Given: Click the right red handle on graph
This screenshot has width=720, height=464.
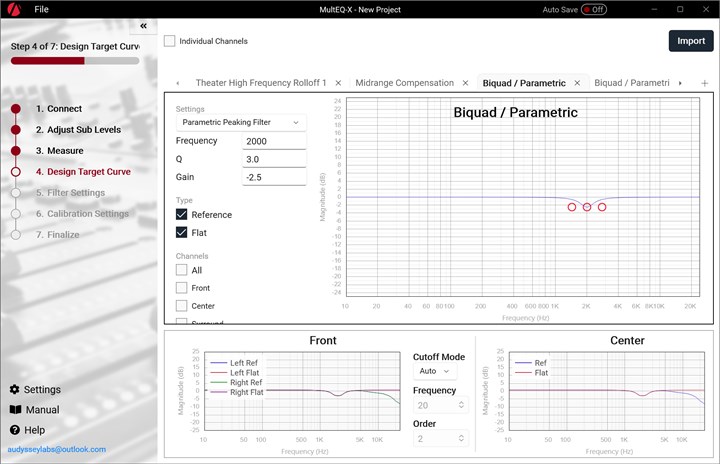Looking at the screenshot, I should click(602, 207).
